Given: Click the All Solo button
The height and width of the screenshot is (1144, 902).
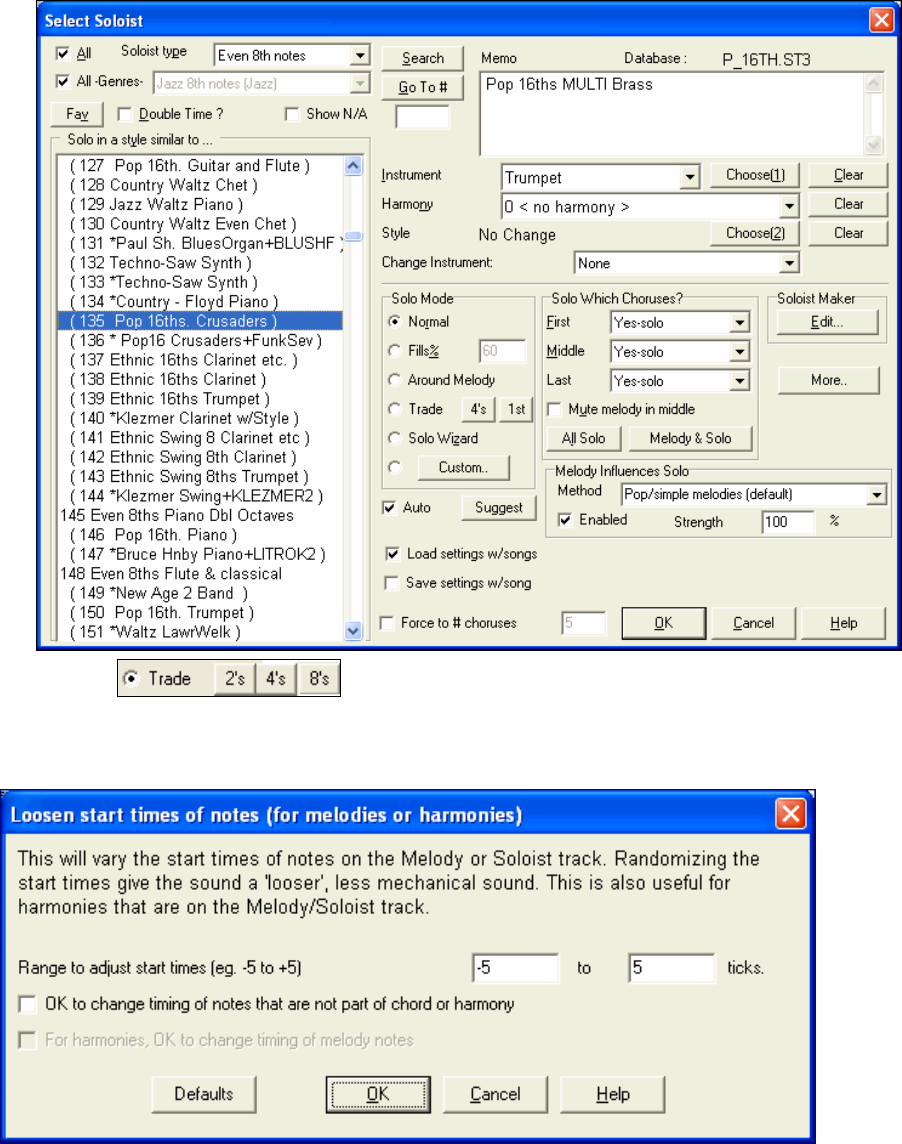Looking at the screenshot, I should (583, 438).
